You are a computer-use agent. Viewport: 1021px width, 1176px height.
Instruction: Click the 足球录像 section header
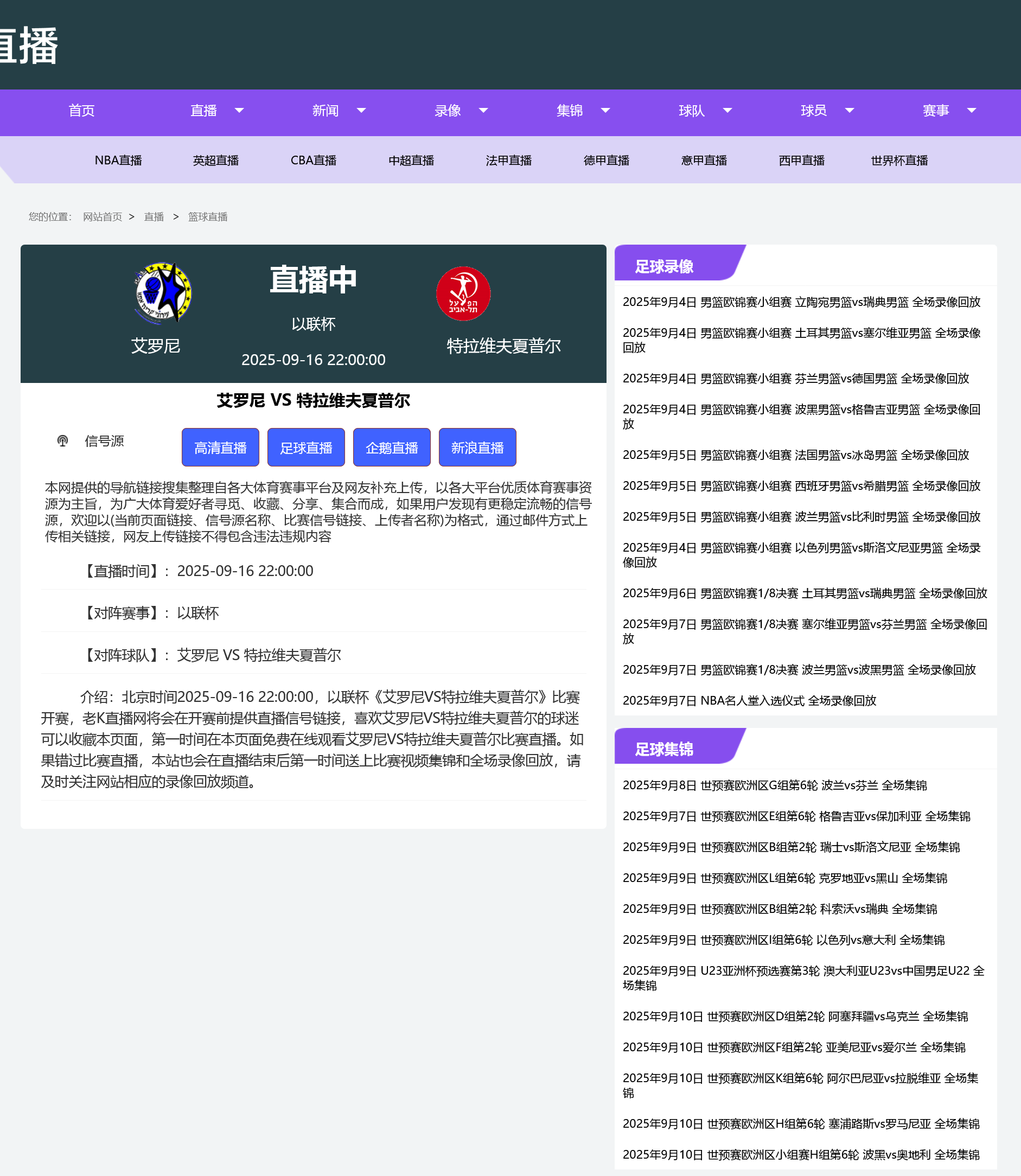pyautogui.click(x=664, y=266)
